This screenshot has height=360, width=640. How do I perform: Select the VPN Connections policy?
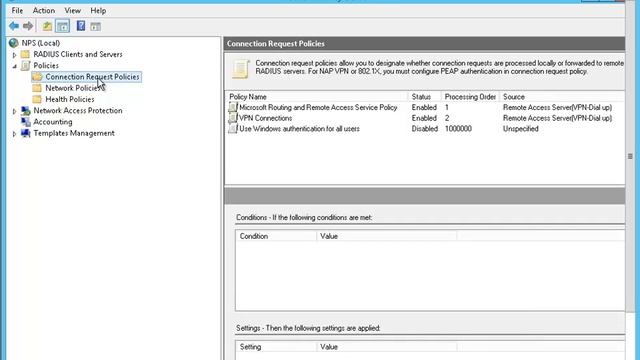click(265, 118)
